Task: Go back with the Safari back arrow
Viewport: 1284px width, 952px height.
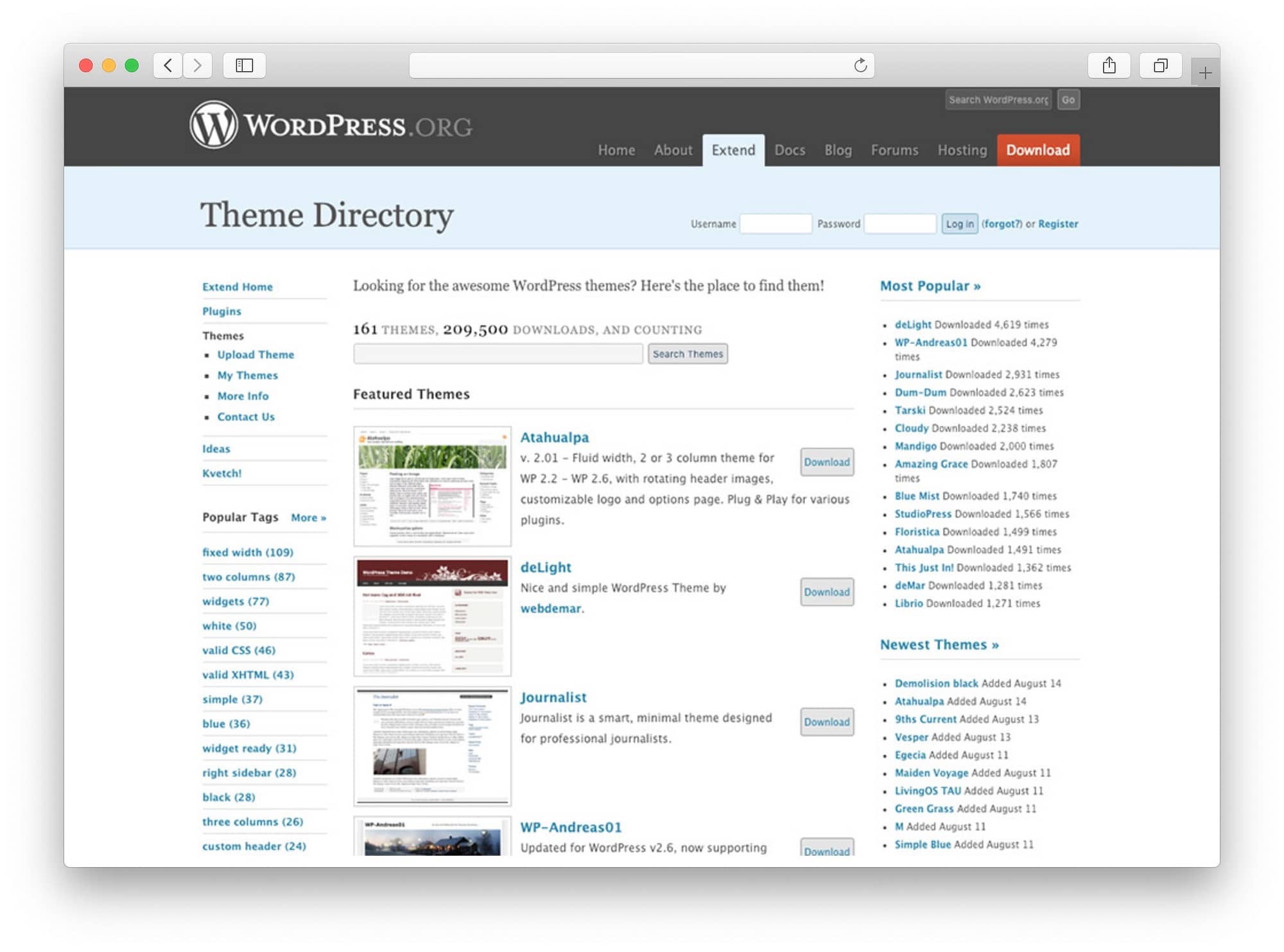Action: (x=168, y=65)
